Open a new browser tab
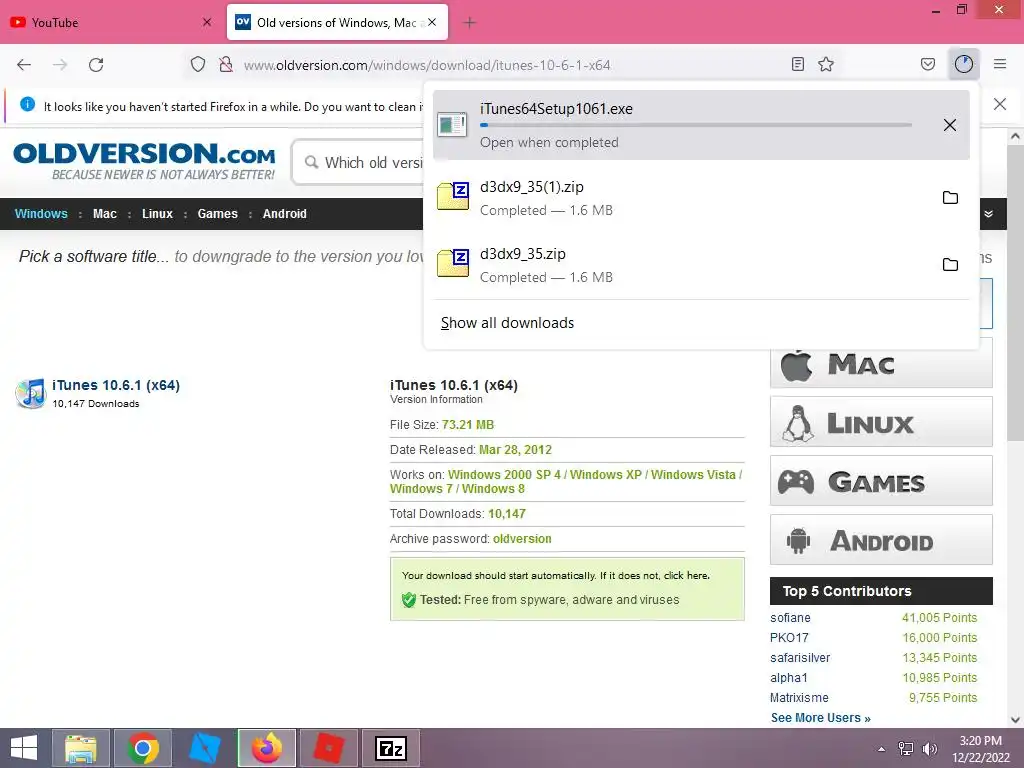The width and height of the screenshot is (1024, 768). [469, 23]
